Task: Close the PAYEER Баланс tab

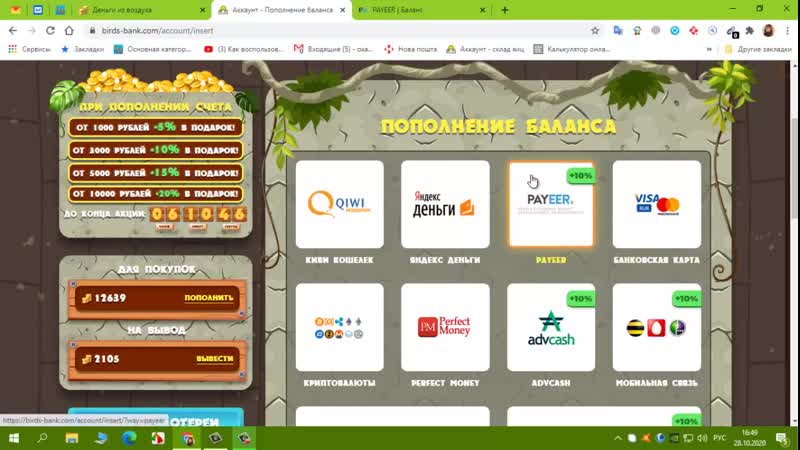Action: click(482, 10)
